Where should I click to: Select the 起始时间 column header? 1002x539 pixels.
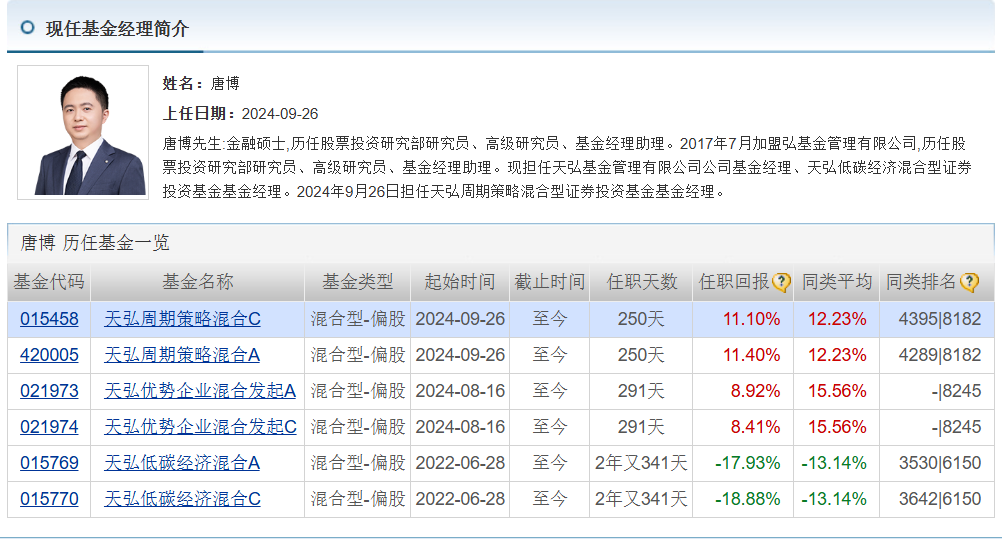pyautogui.click(x=460, y=282)
